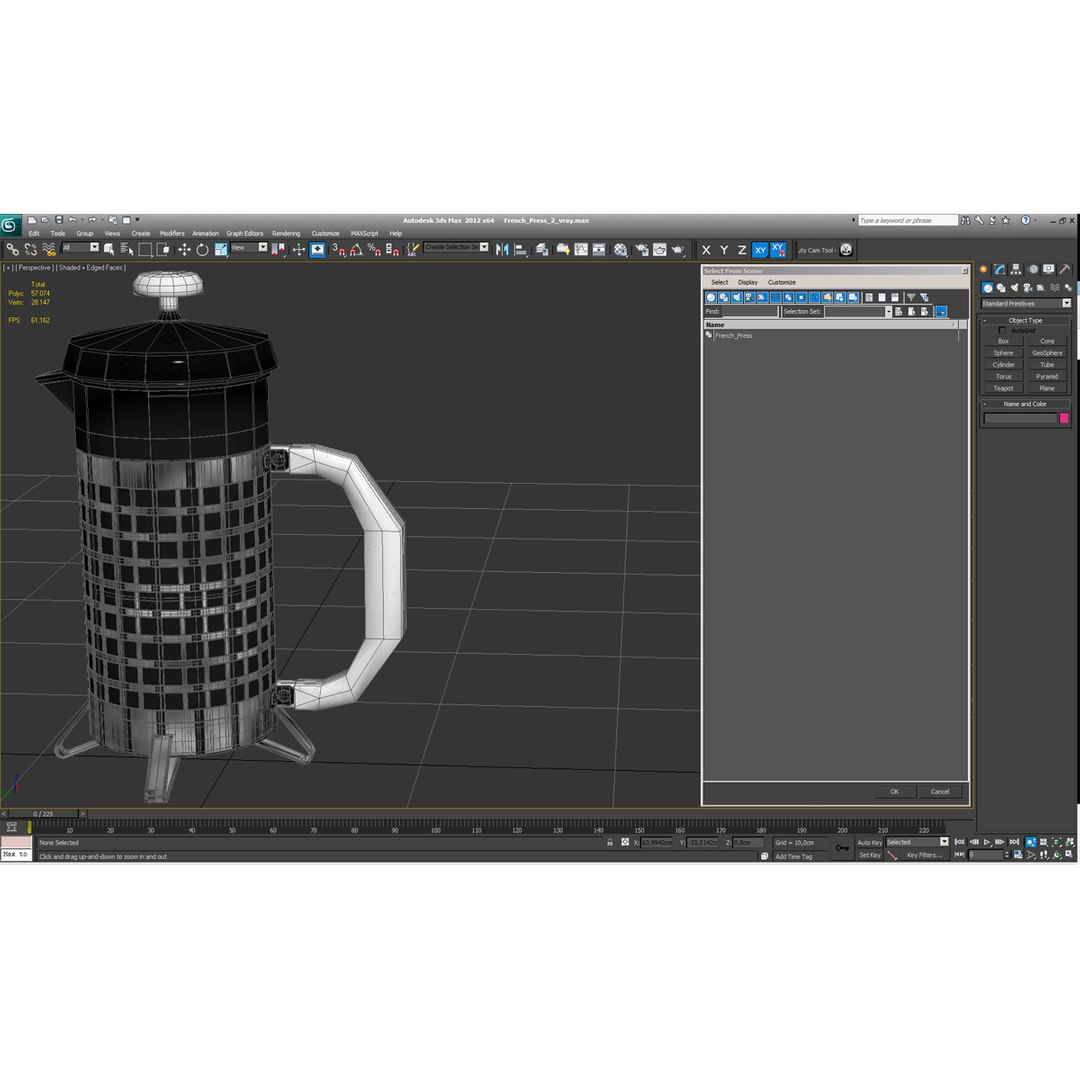Open the Select by Name tool

point(127,249)
